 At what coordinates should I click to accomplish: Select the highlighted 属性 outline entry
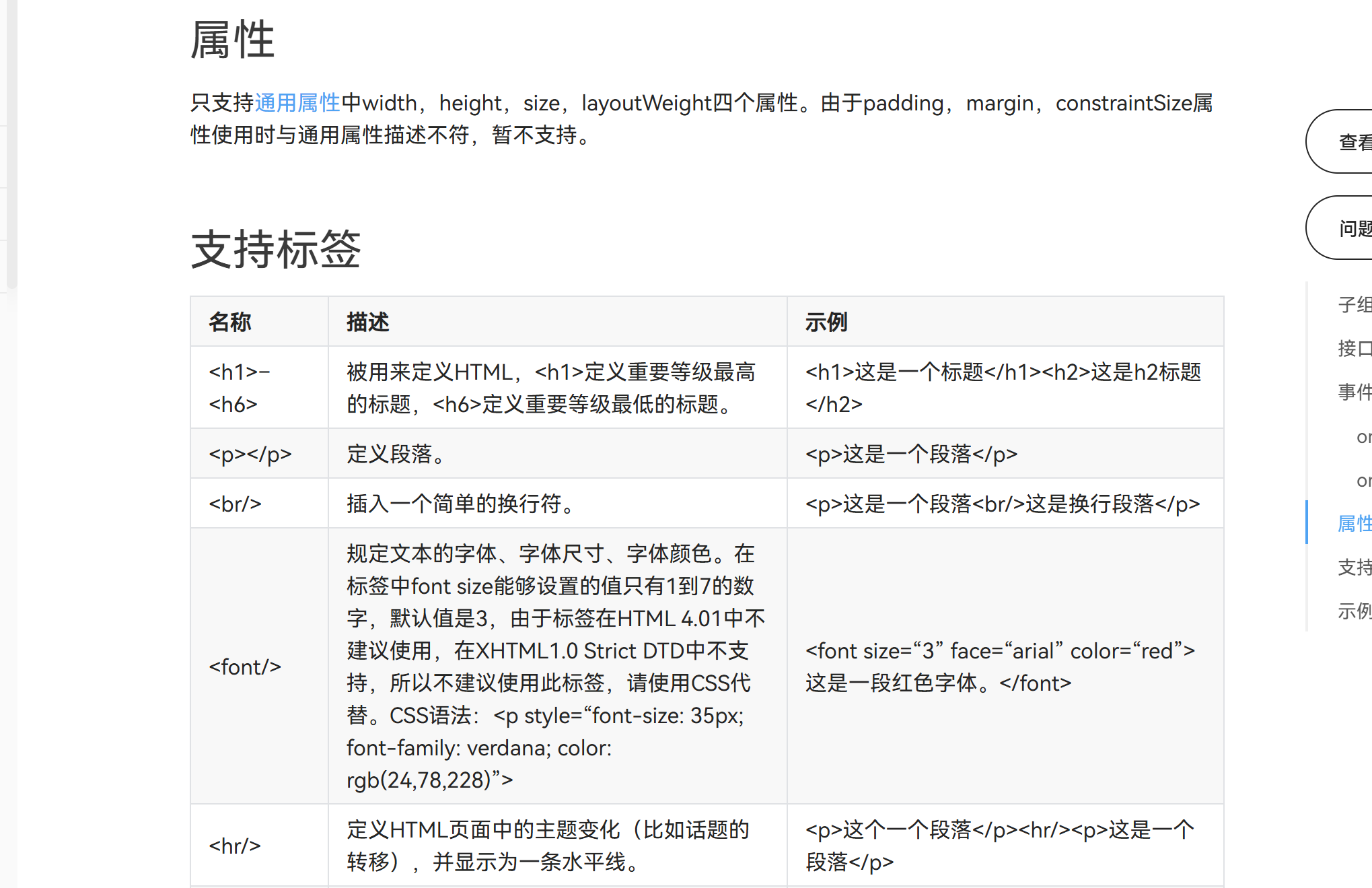coord(1355,523)
